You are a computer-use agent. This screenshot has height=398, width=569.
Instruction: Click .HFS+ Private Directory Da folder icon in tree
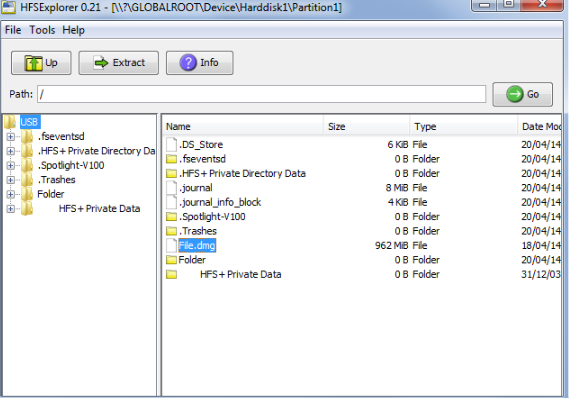(x=27, y=151)
